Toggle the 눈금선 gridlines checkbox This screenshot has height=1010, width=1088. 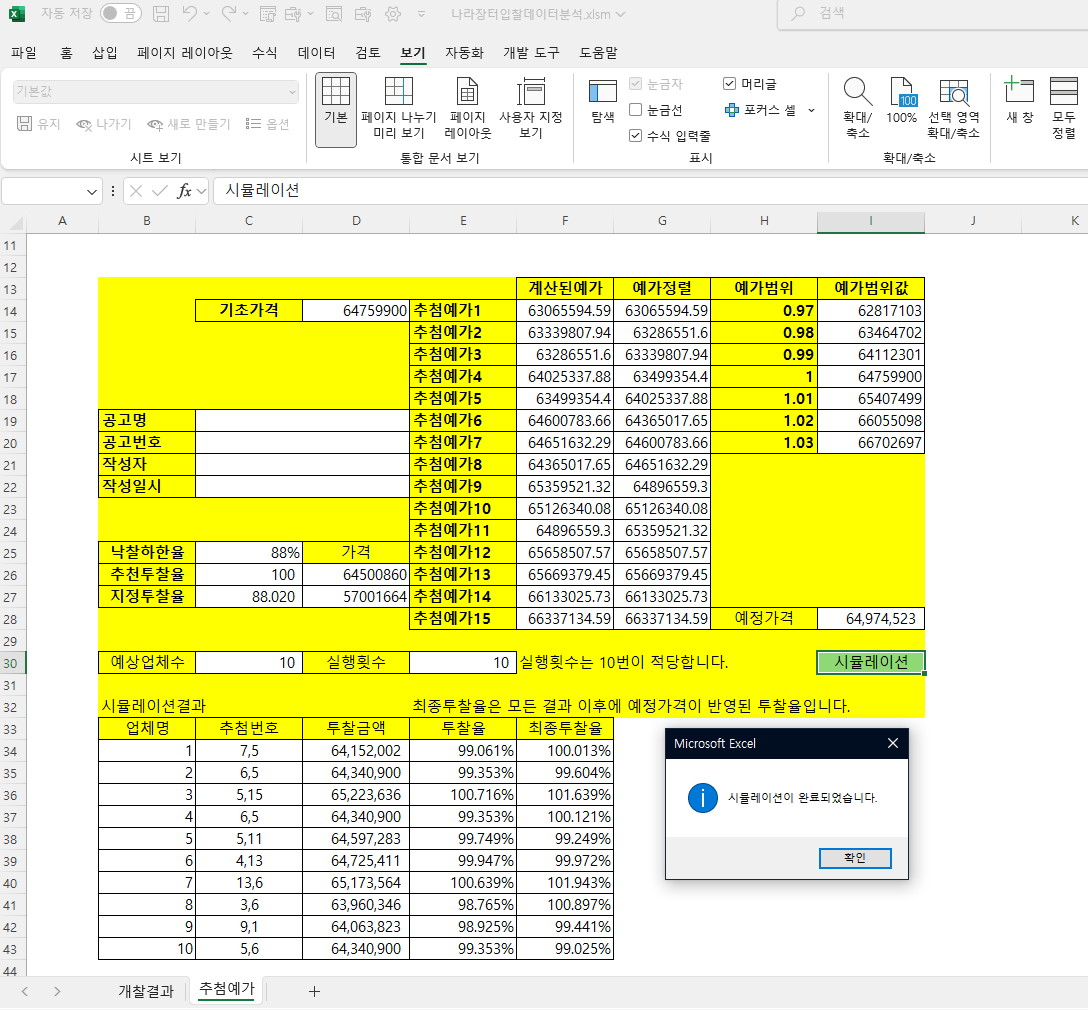point(635,110)
